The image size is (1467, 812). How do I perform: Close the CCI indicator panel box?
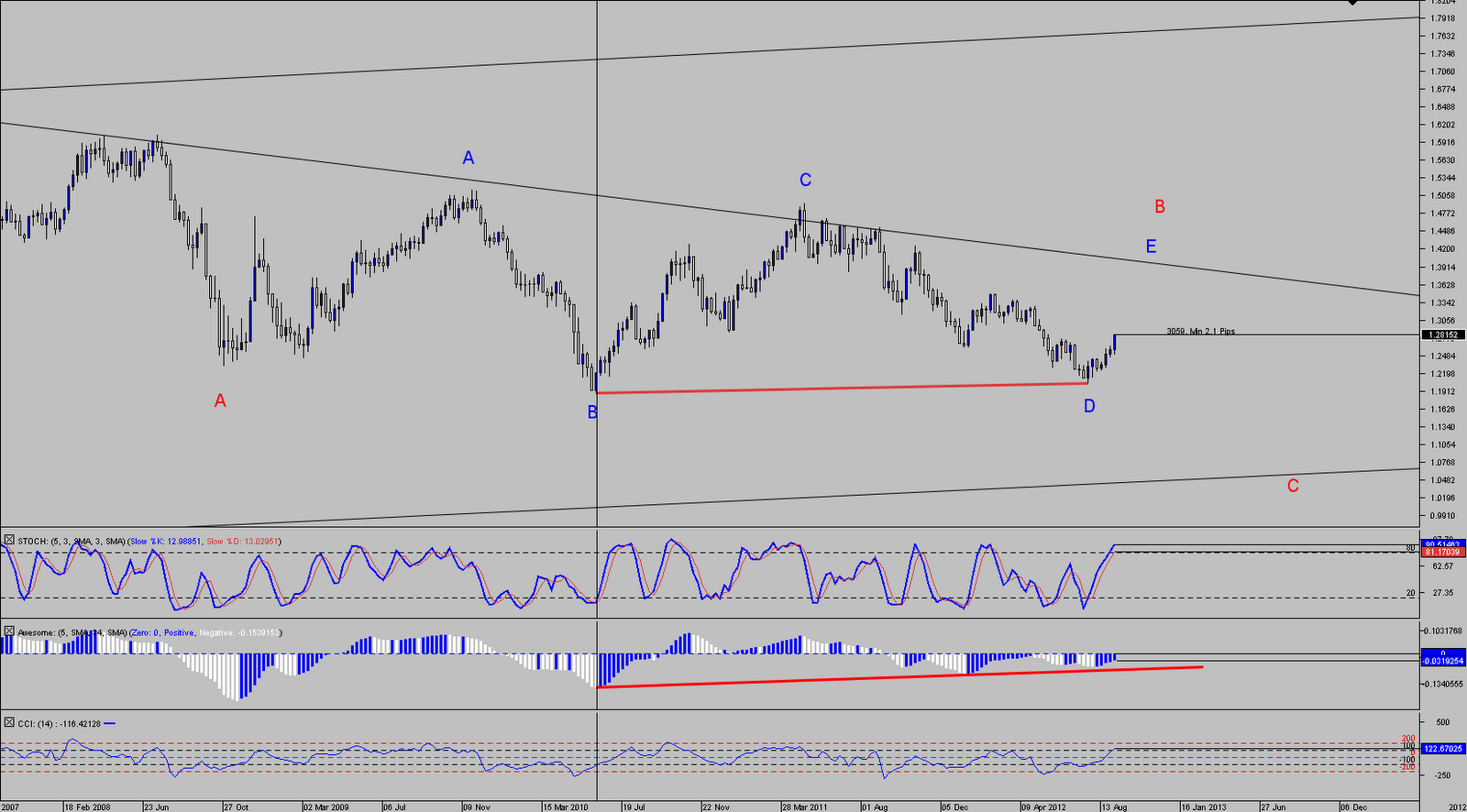tap(9, 723)
